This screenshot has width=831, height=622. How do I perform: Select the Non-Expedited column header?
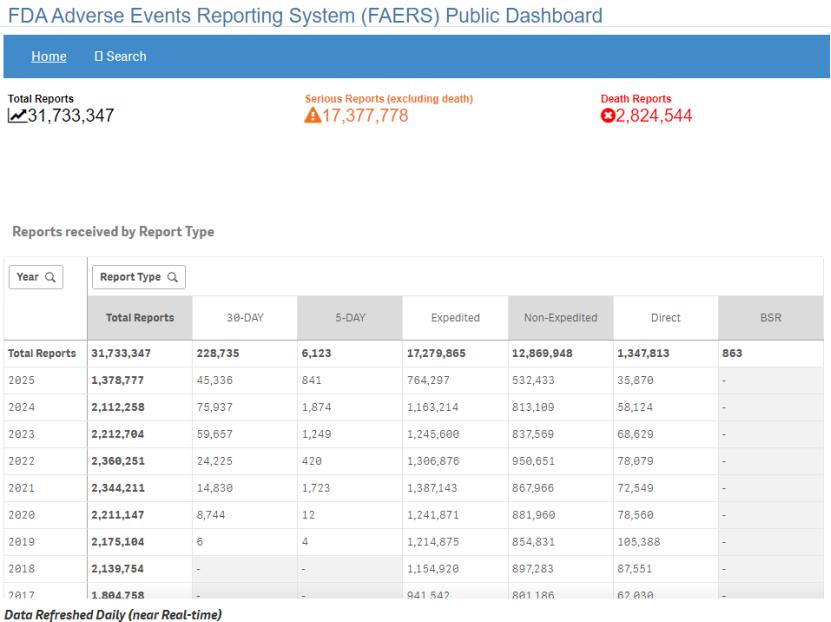561,317
